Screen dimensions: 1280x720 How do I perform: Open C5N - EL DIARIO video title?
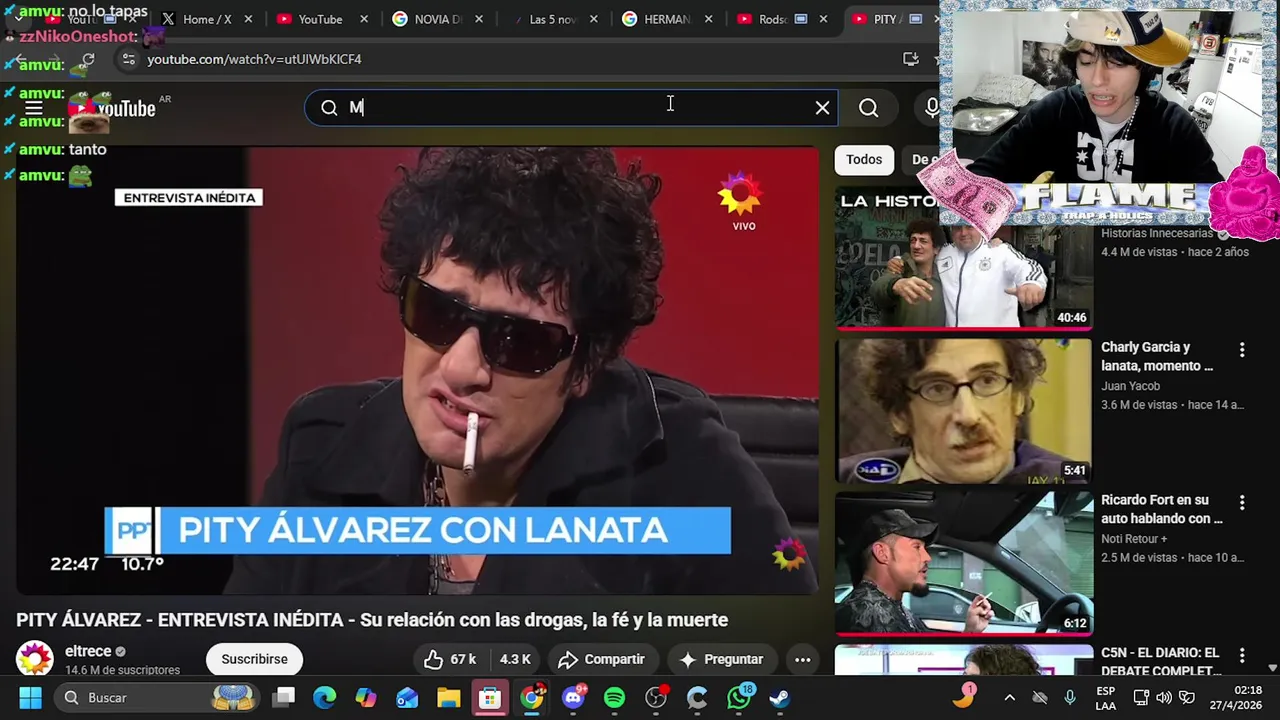point(1161,661)
